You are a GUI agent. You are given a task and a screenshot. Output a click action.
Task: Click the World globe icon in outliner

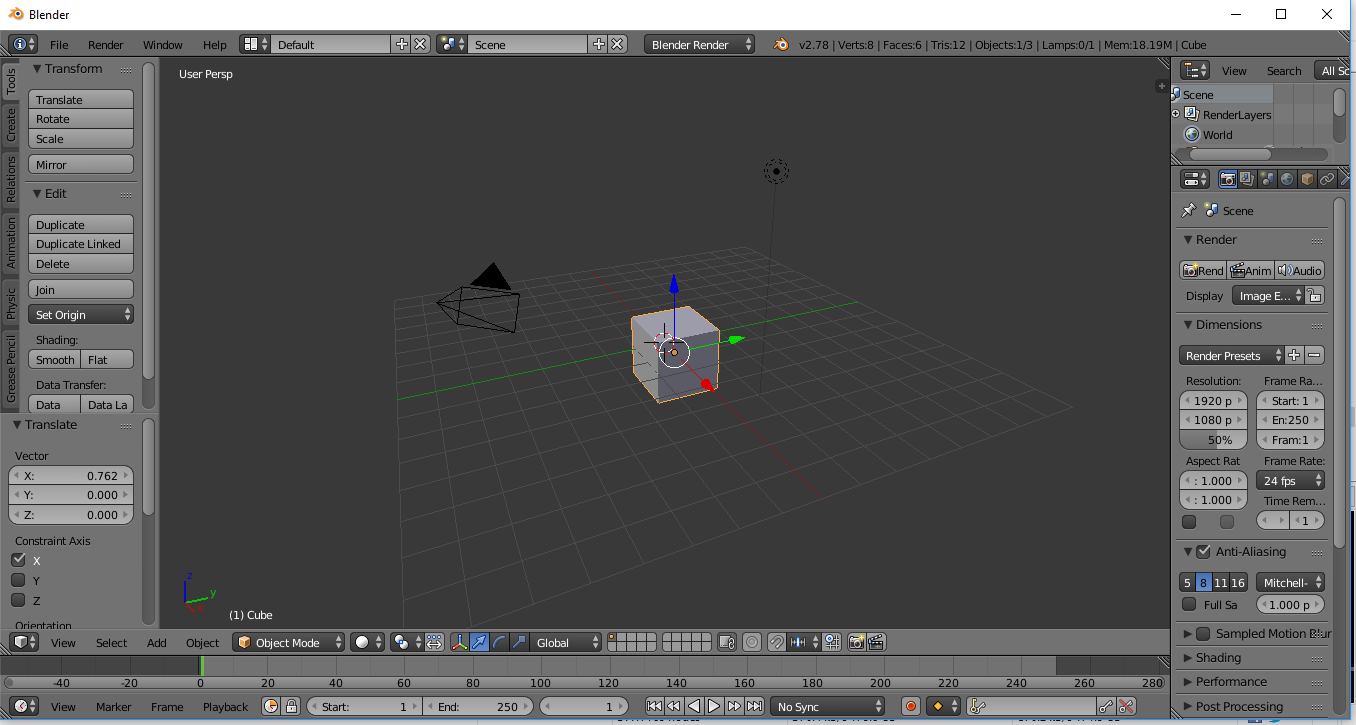[1192, 134]
